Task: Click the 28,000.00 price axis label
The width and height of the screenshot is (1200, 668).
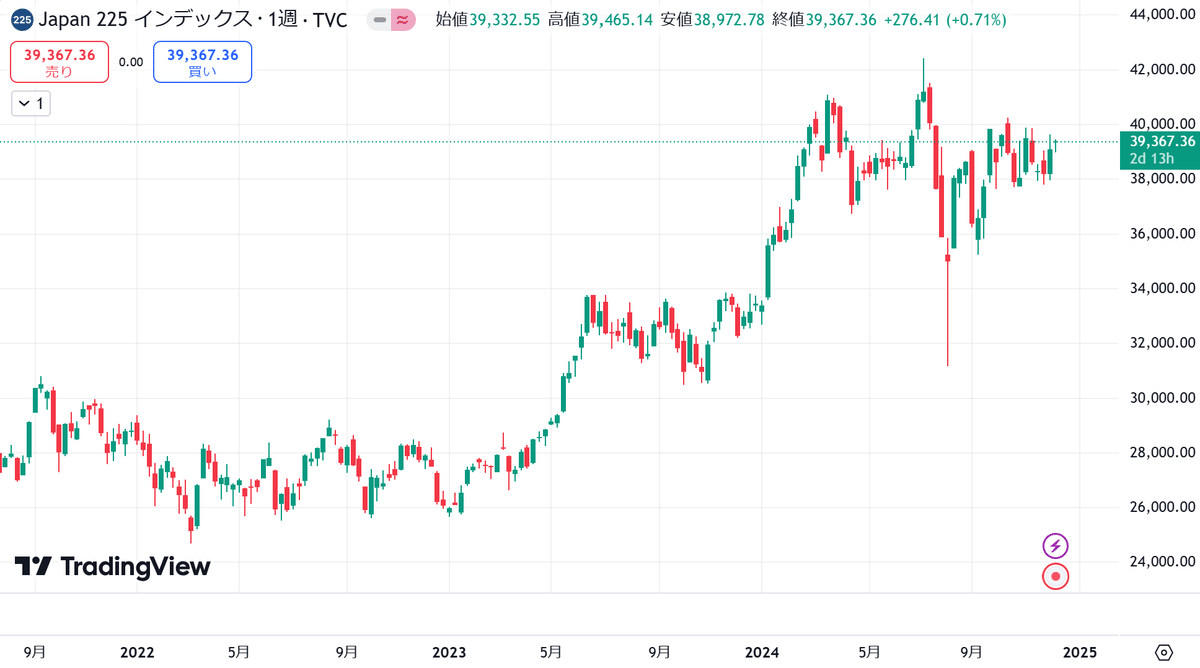Action: point(1160,453)
